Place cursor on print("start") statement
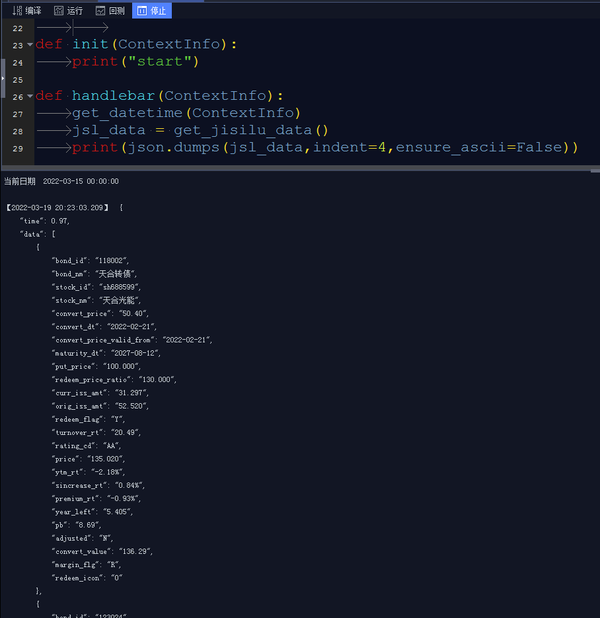Viewport: 600px width, 618px height. coord(136,62)
